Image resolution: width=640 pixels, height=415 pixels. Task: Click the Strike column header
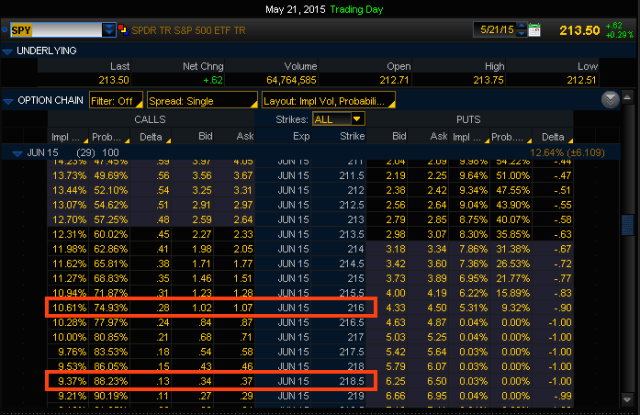[x=339, y=136]
